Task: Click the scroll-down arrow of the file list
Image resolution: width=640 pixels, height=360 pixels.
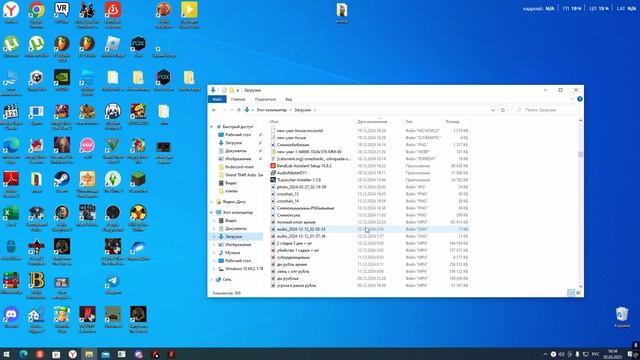Action: [x=580, y=286]
